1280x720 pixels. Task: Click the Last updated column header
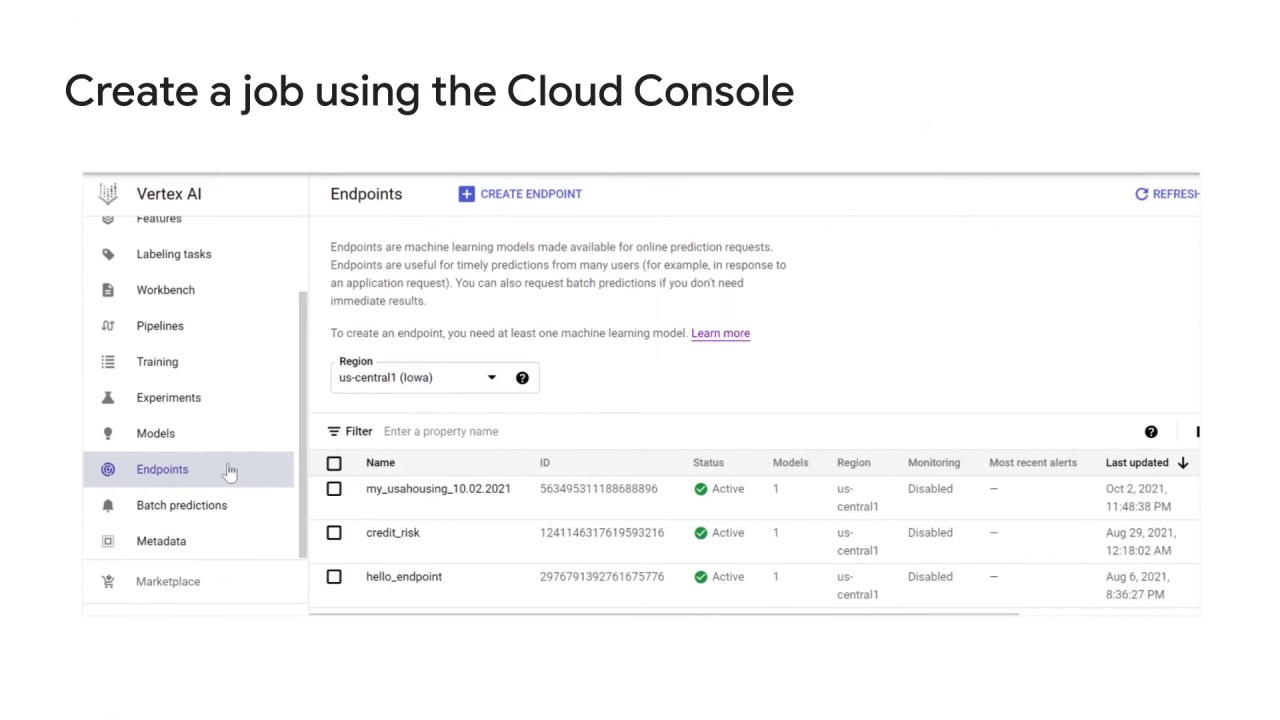click(1137, 463)
